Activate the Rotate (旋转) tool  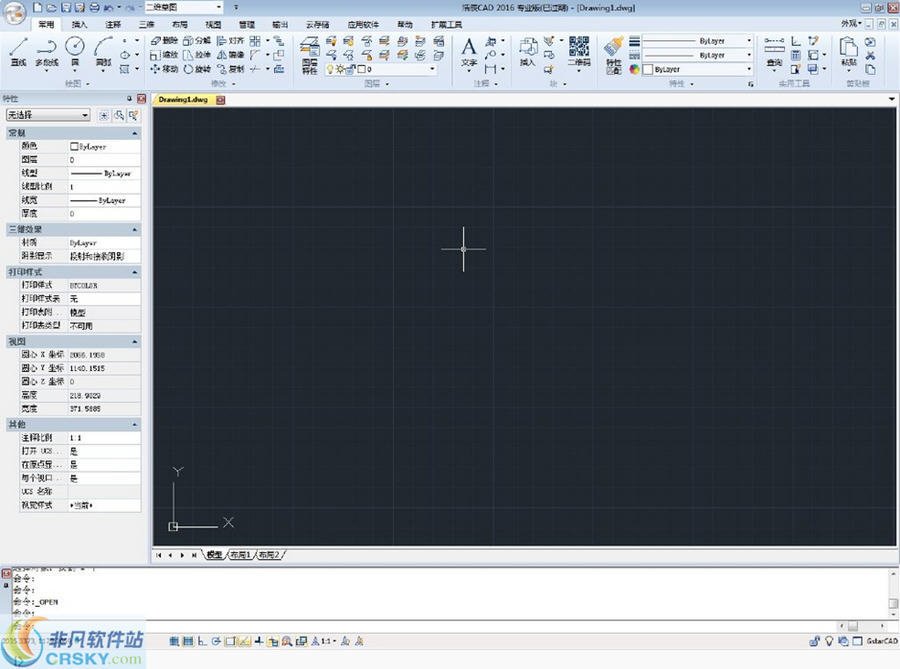(x=197, y=69)
